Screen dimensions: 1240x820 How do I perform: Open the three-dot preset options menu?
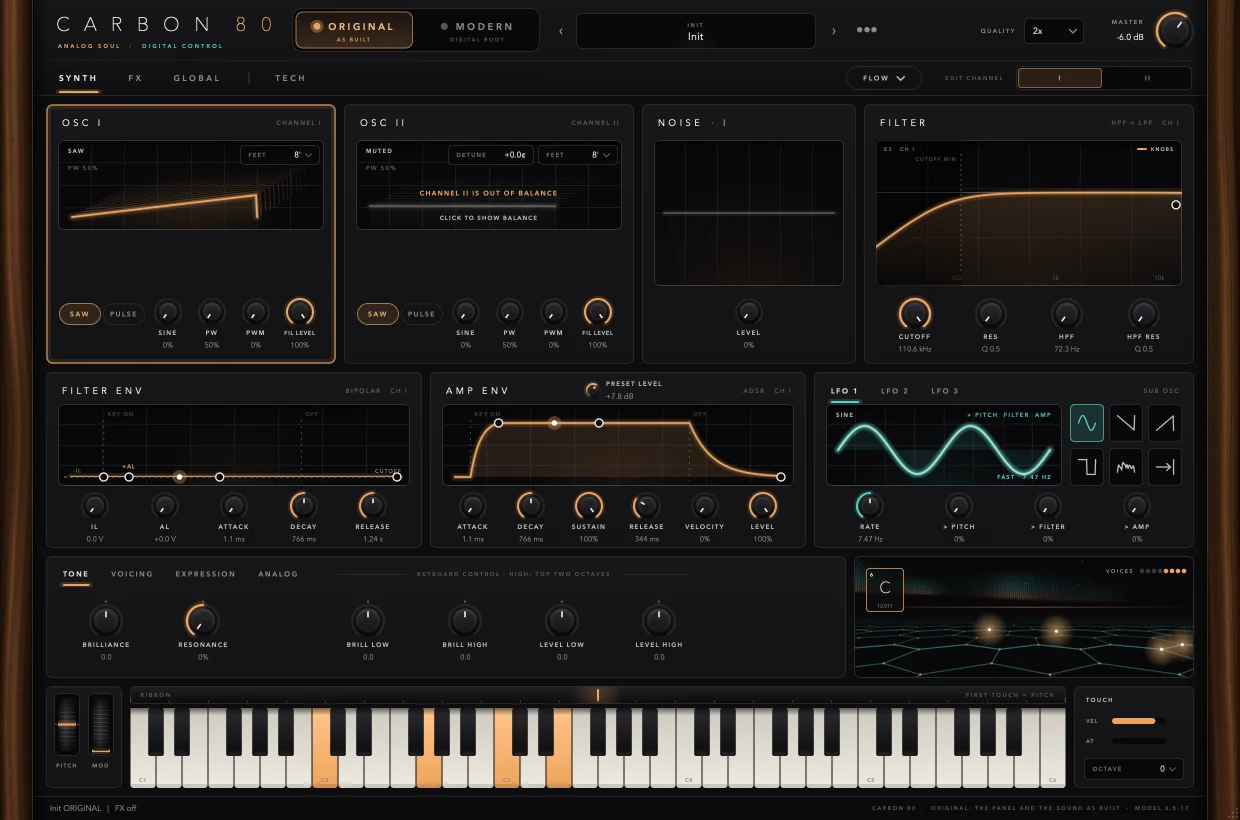[867, 30]
